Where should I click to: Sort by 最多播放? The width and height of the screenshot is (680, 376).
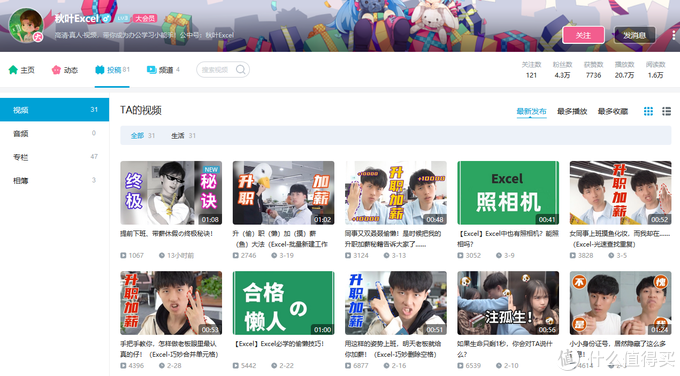pyautogui.click(x=572, y=111)
